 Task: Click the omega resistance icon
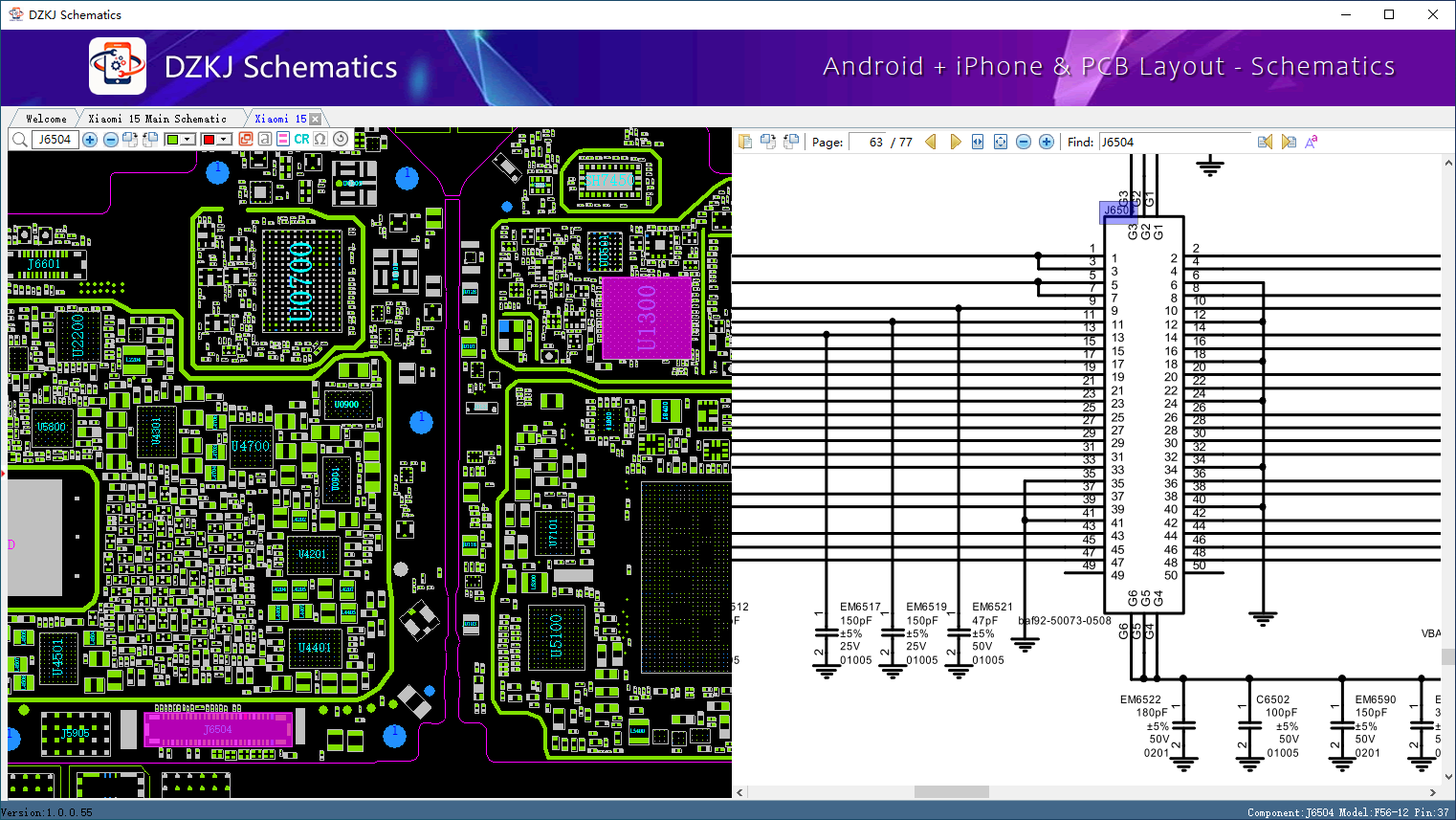[x=320, y=140]
